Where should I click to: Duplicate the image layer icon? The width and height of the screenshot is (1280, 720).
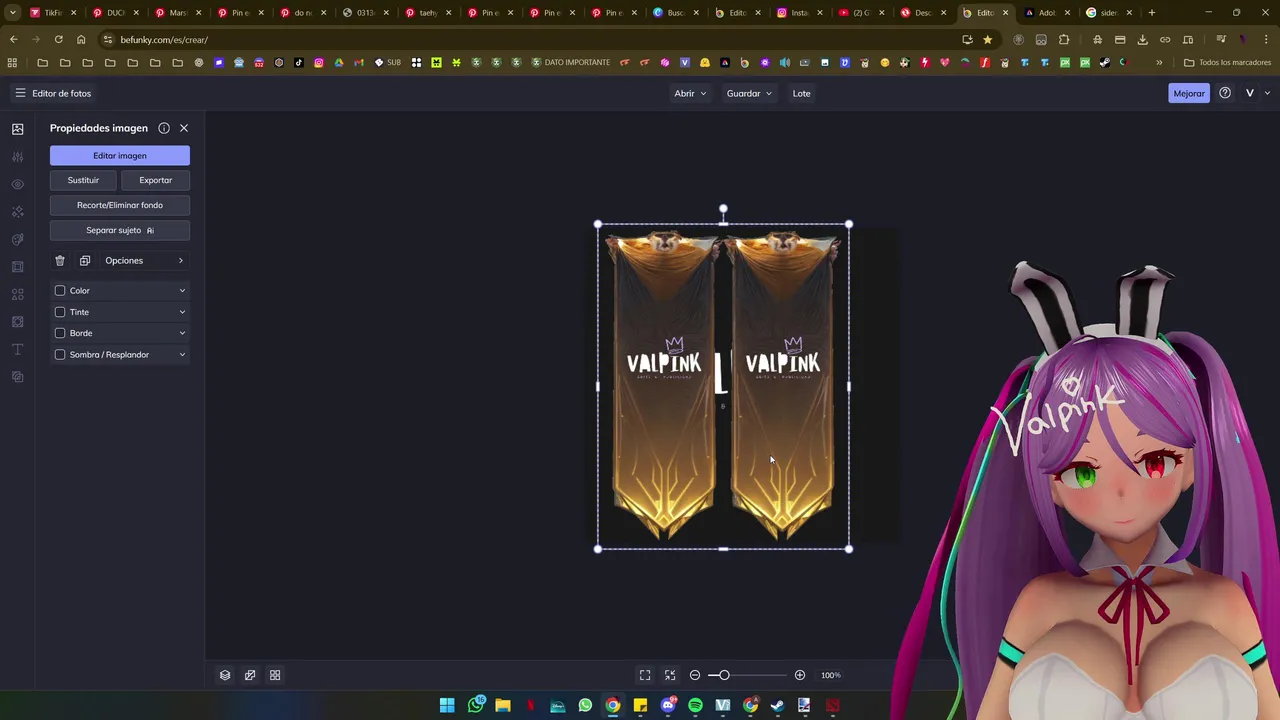tap(85, 260)
